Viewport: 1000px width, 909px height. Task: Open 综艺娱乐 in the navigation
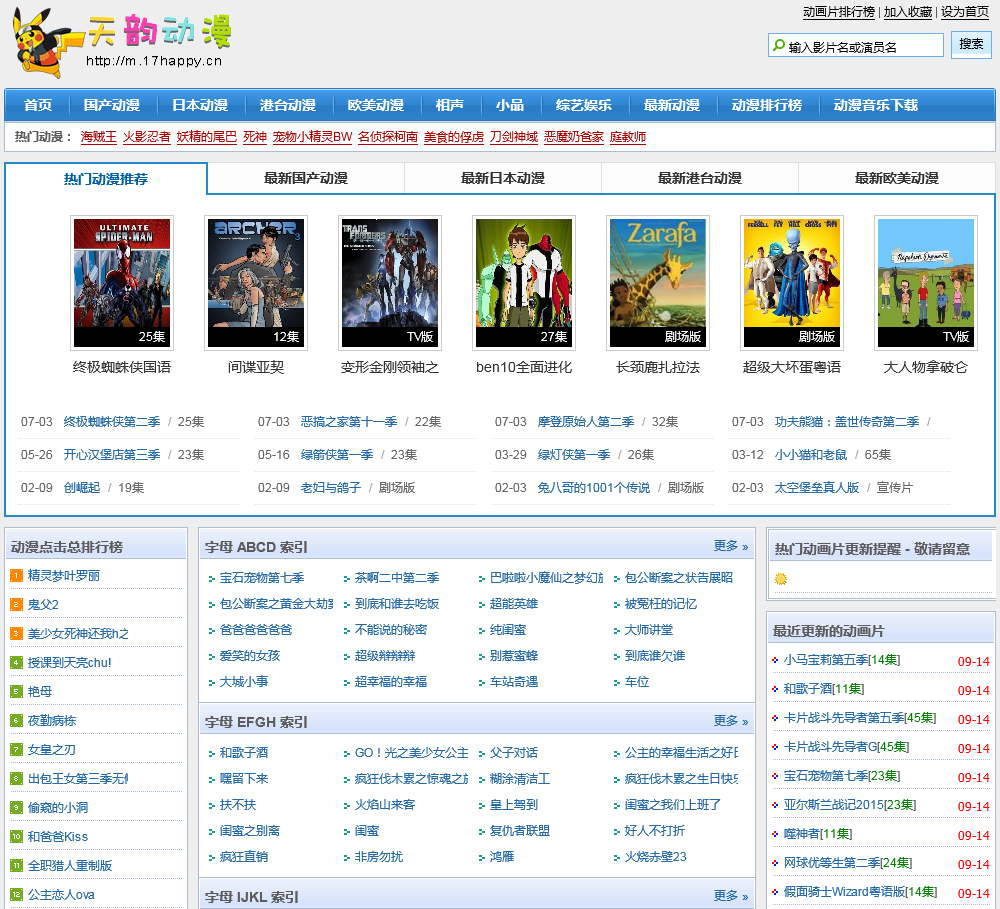pos(584,105)
